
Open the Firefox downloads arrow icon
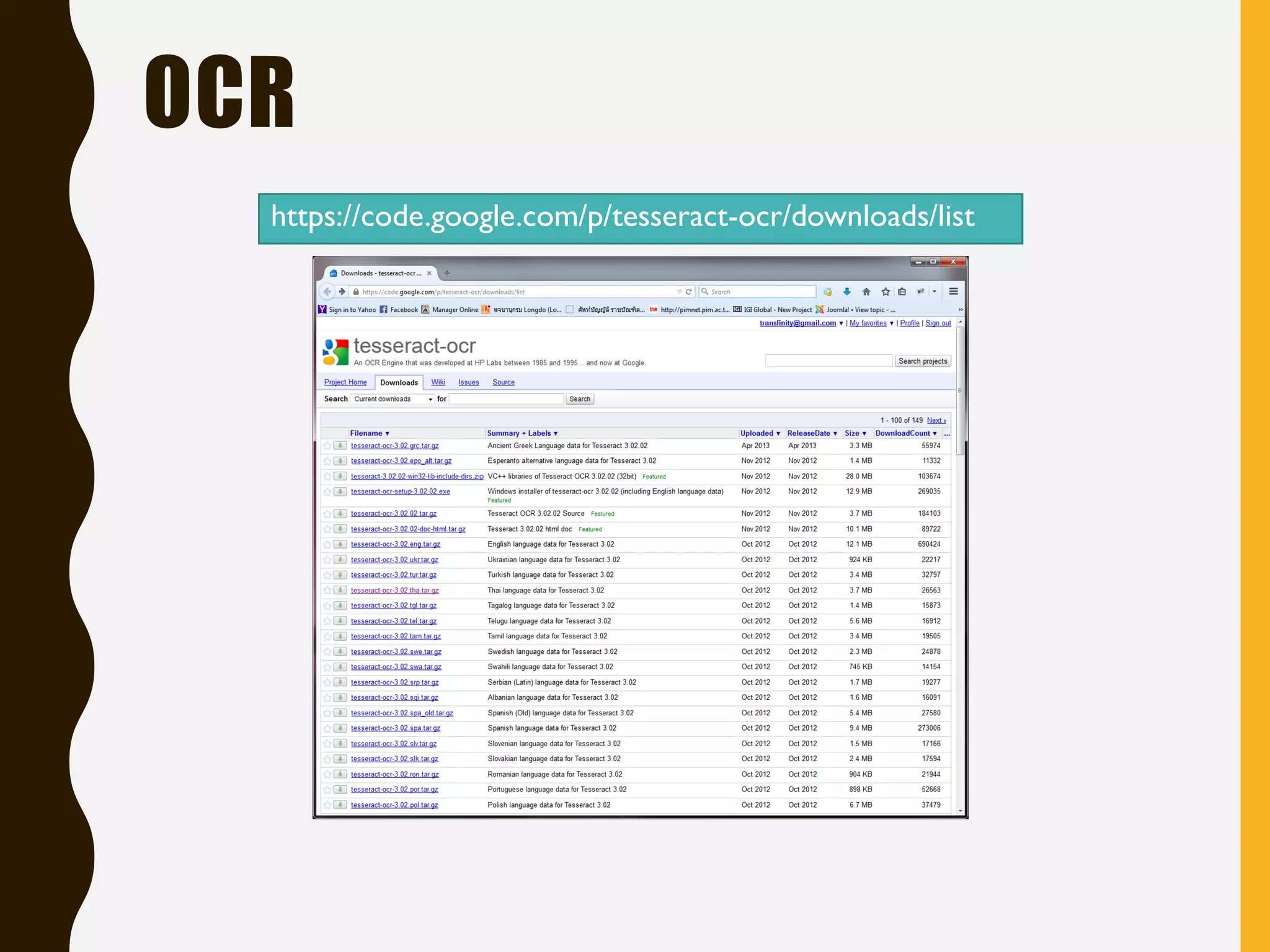pos(847,292)
